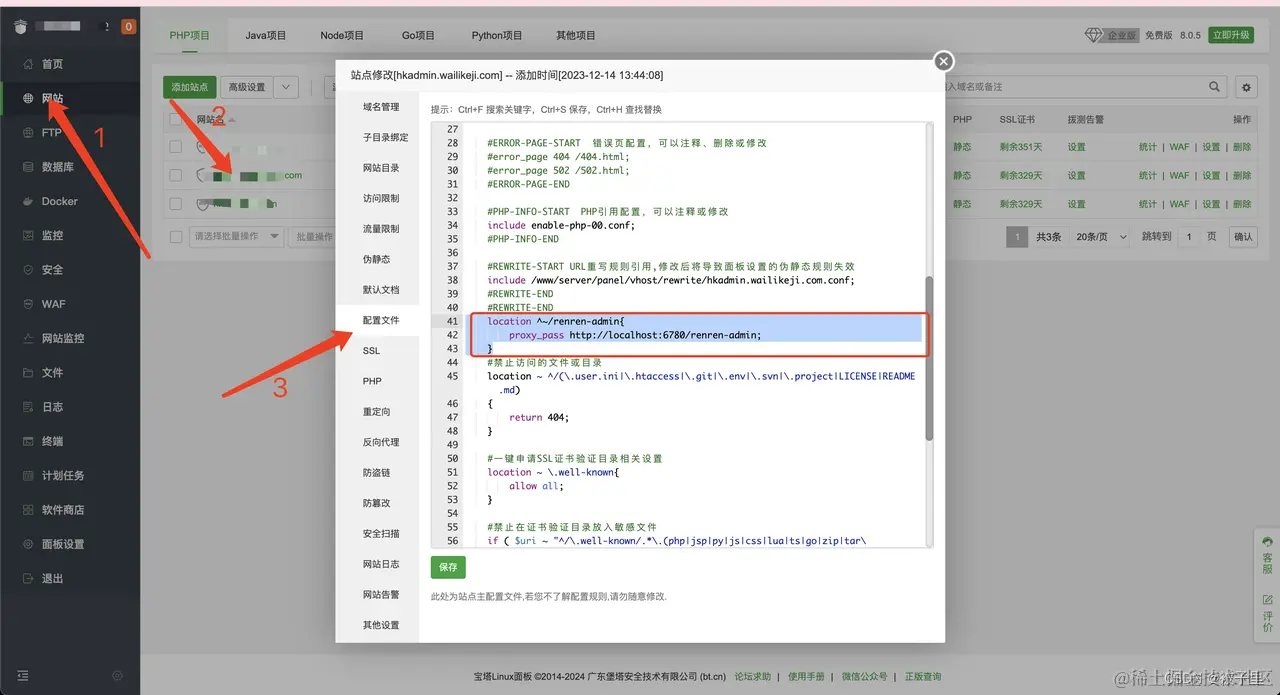Open the 20条/页 page size dropdown

1089,237
